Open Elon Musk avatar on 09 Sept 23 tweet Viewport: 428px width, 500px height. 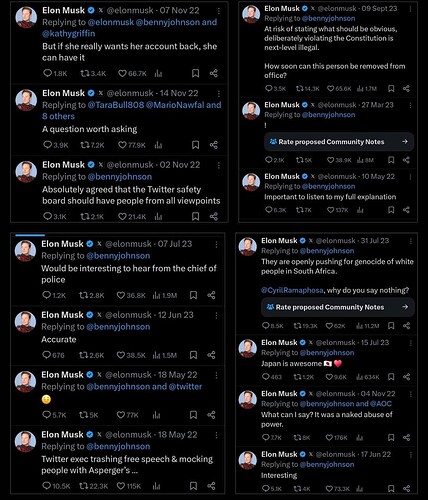point(251,14)
